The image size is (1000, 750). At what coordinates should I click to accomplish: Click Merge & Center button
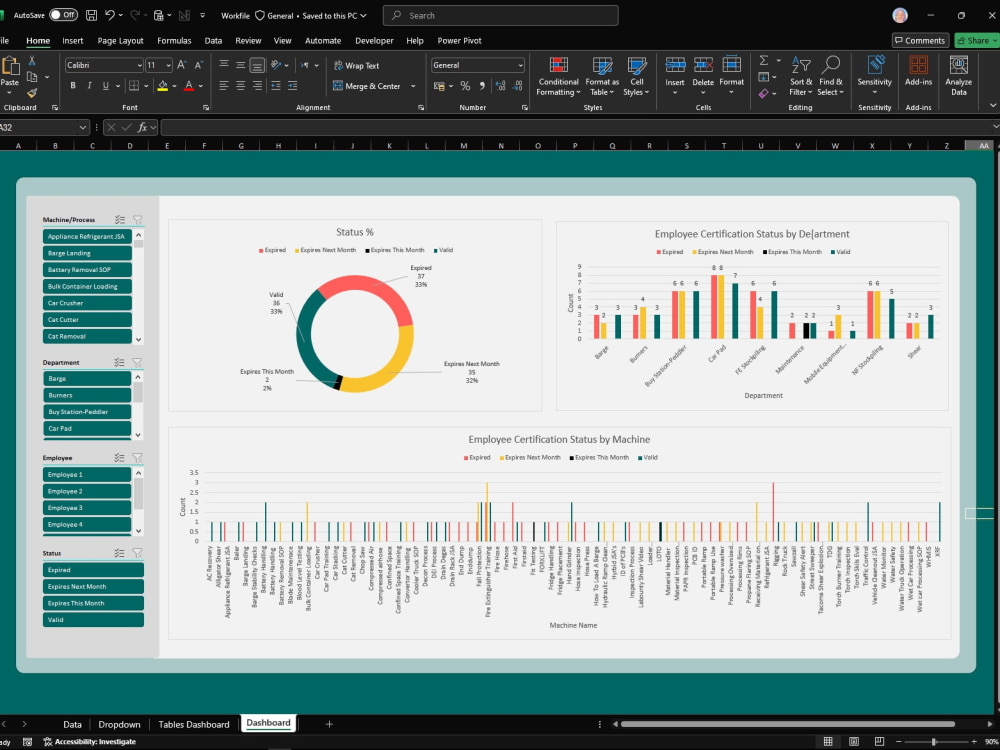pos(367,86)
